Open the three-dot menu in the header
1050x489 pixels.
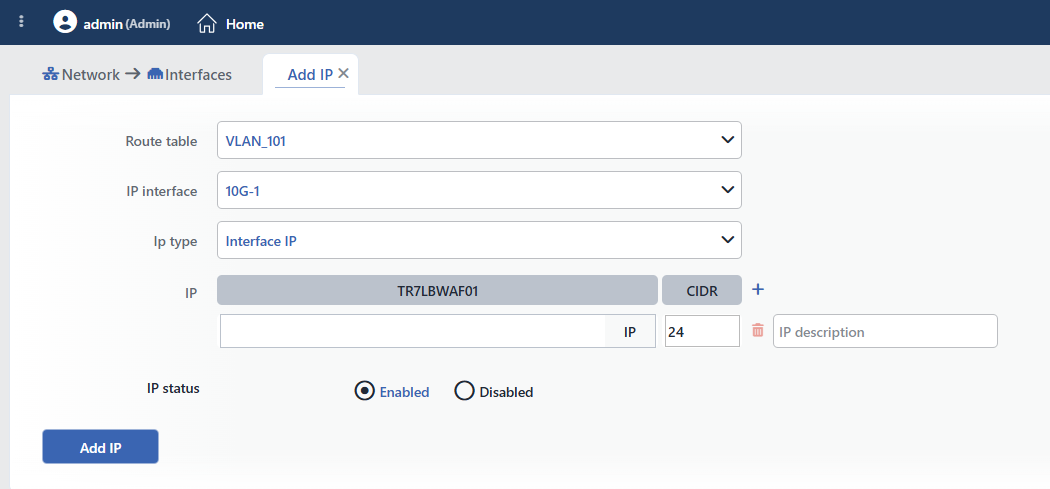click(21, 21)
